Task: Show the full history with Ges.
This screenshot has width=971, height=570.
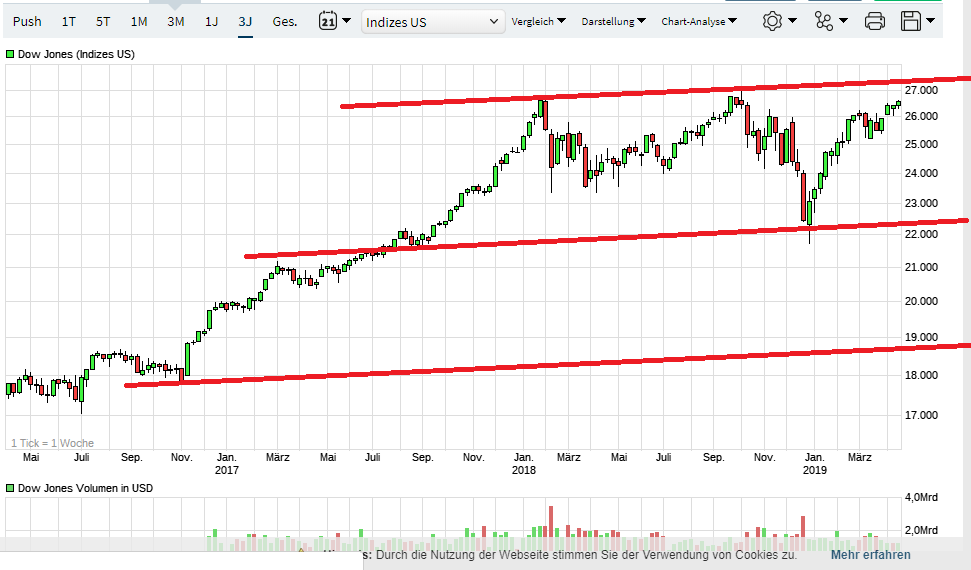Action: pos(285,22)
